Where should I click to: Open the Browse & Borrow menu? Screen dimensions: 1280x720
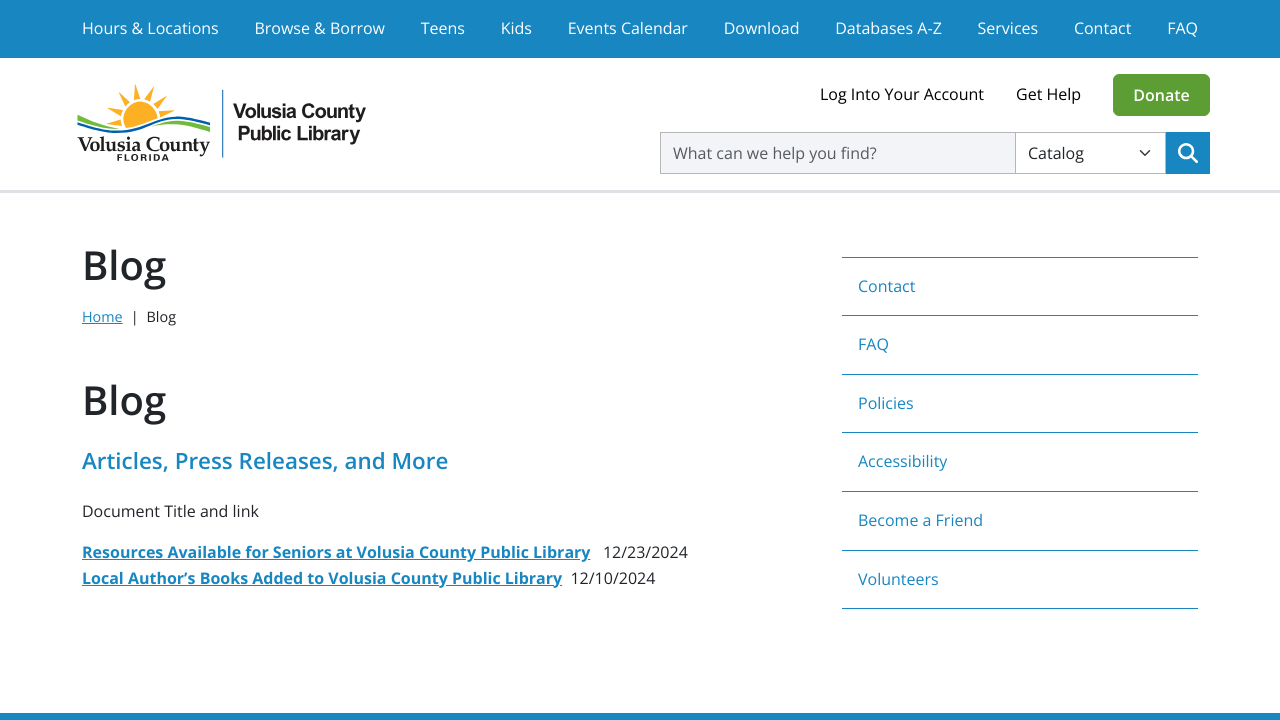coord(319,28)
